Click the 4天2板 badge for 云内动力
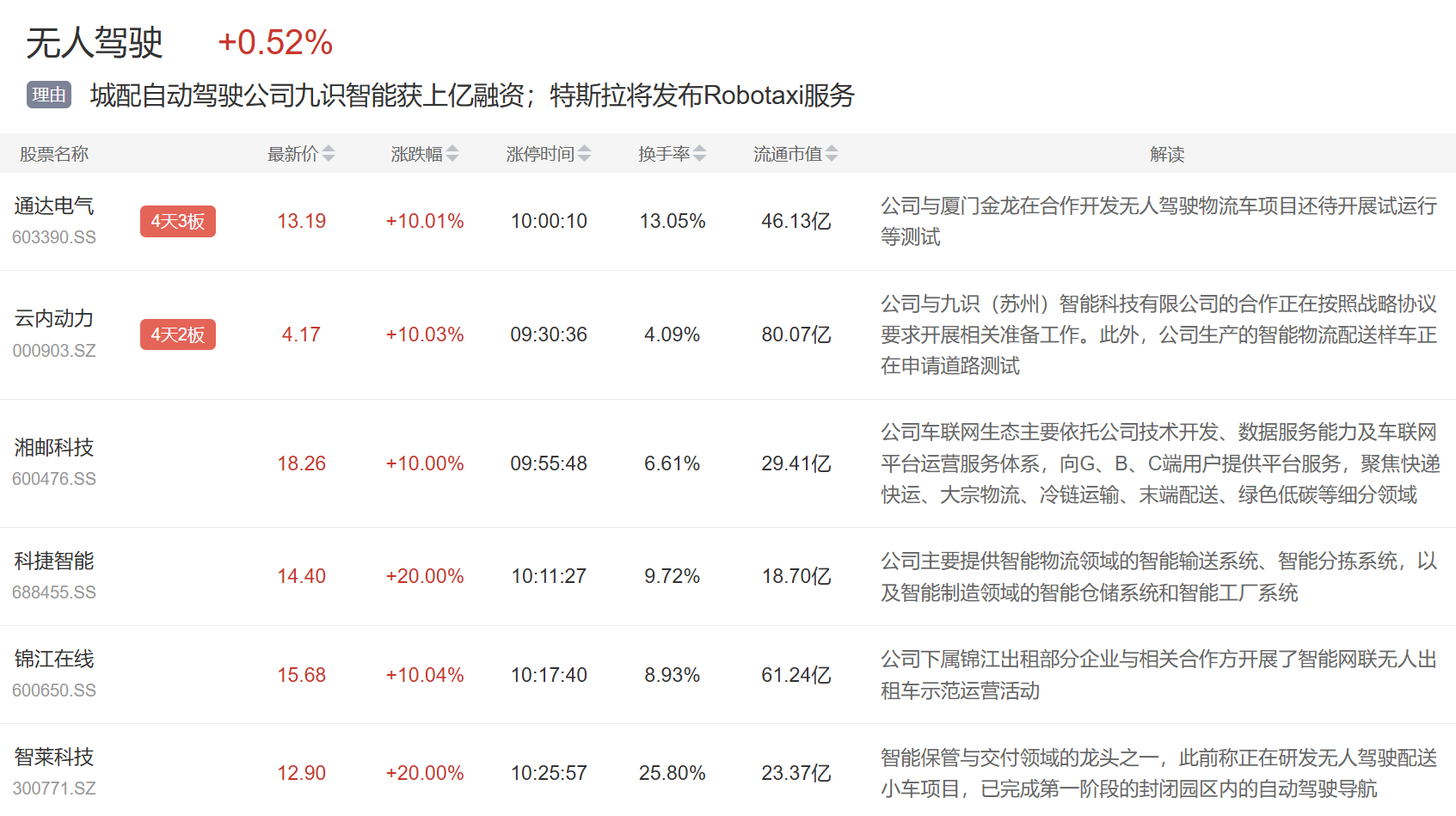This screenshot has width=1456, height=816. click(x=178, y=334)
